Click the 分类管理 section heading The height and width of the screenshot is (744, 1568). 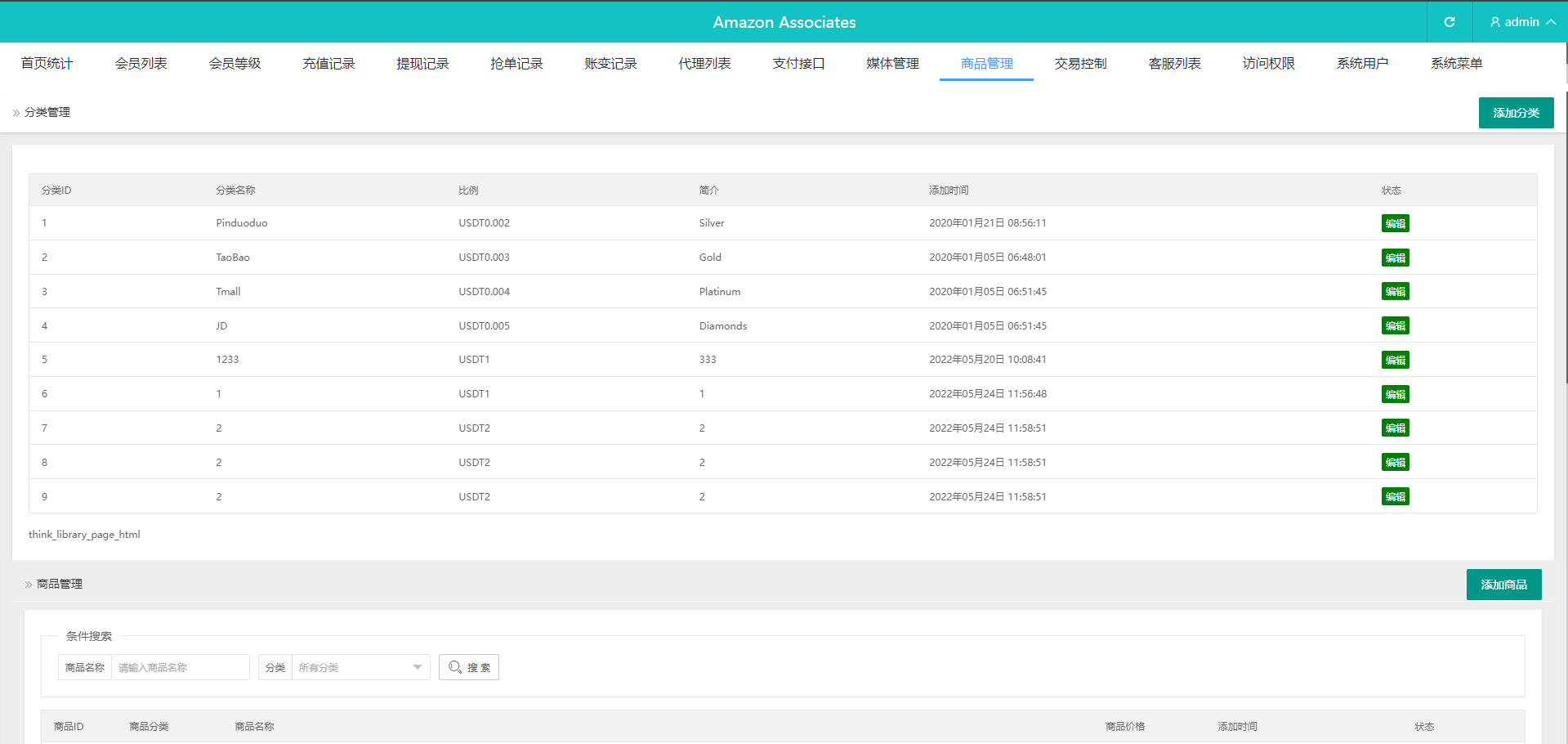click(47, 112)
